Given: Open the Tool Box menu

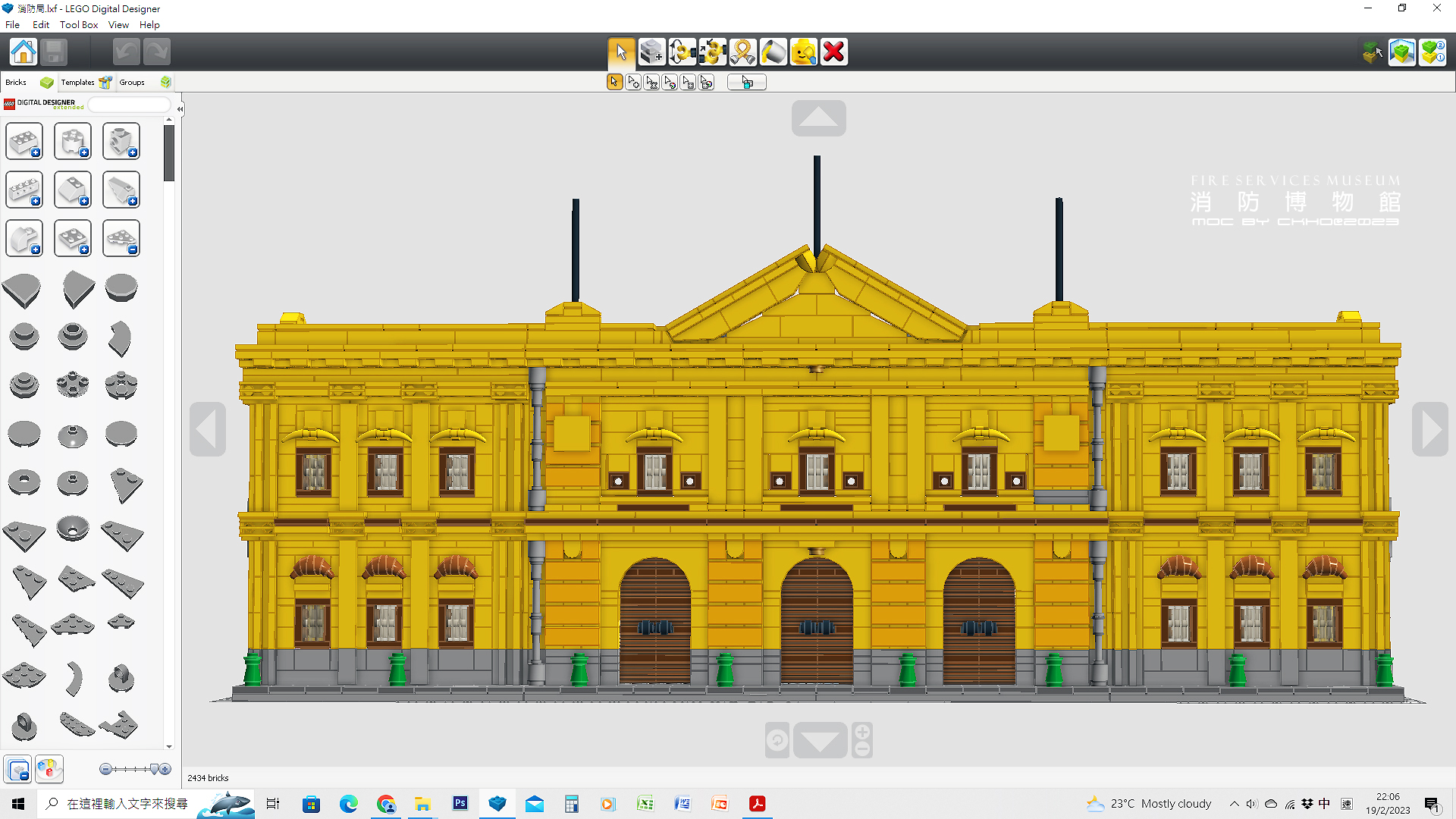Looking at the screenshot, I should pyautogui.click(x=79, y=24).
